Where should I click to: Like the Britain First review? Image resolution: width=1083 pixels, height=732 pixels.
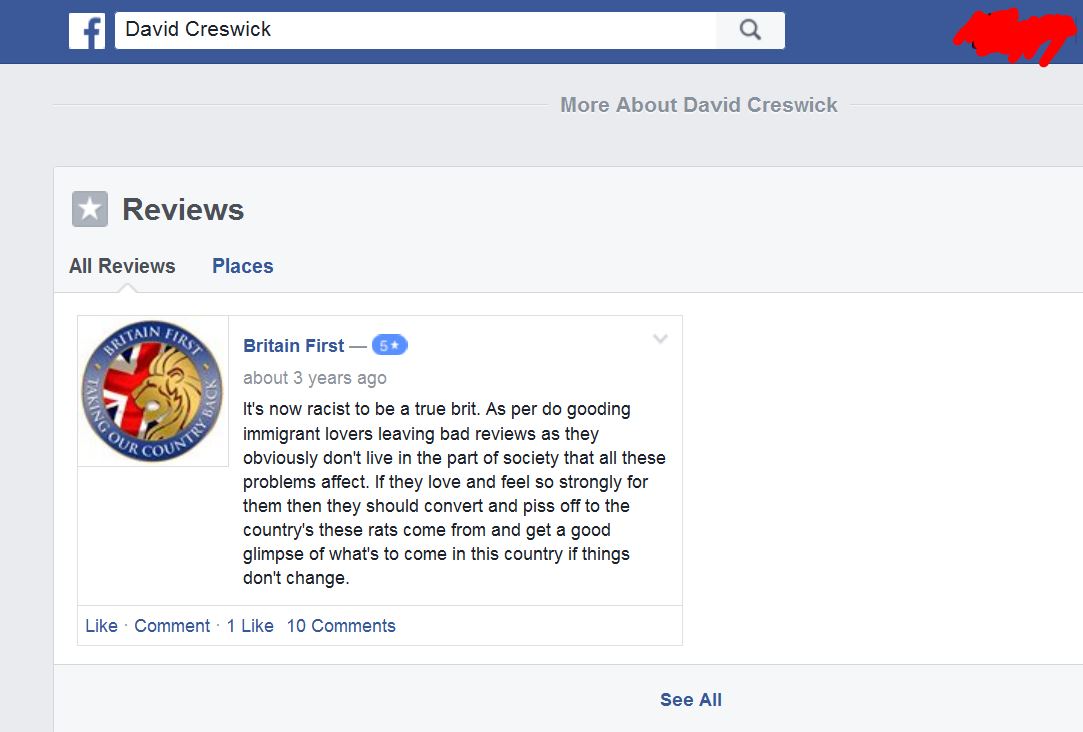coord(101,626)
